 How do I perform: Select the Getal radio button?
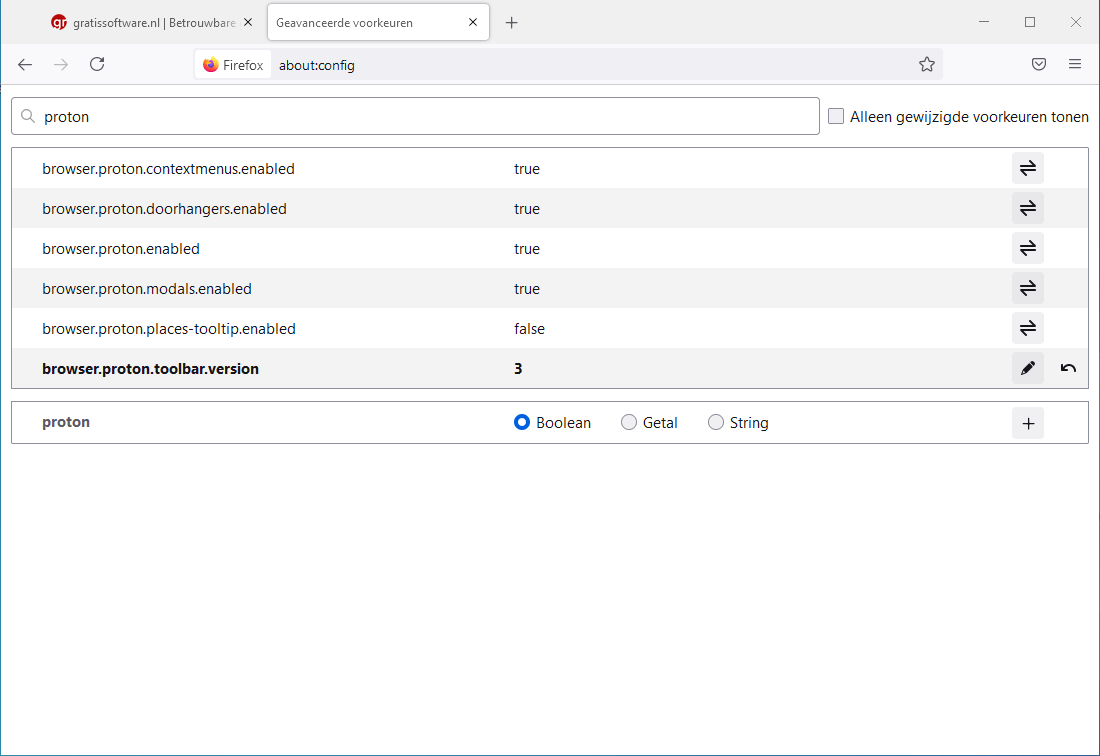(x=629, y=423)
